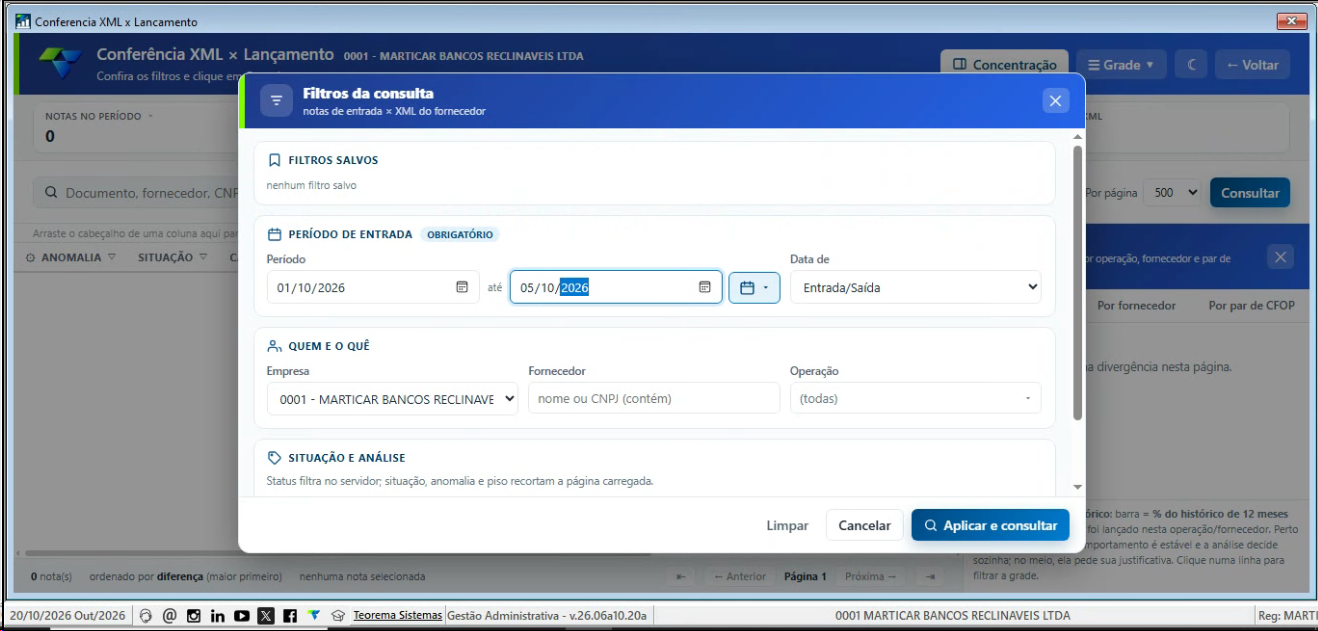Click the window title bar app icon

pos(23,21)
